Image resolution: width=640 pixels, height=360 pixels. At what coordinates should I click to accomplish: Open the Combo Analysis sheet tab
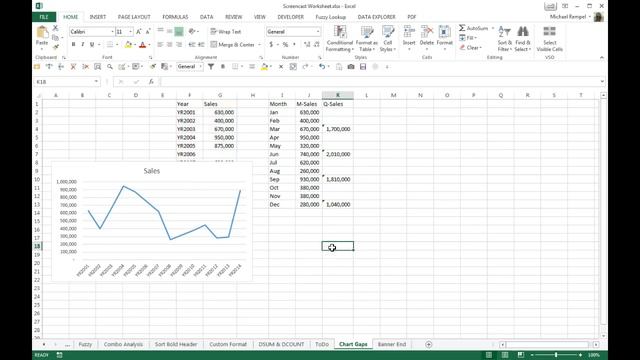pyautogui.click(x=123, y=344)
